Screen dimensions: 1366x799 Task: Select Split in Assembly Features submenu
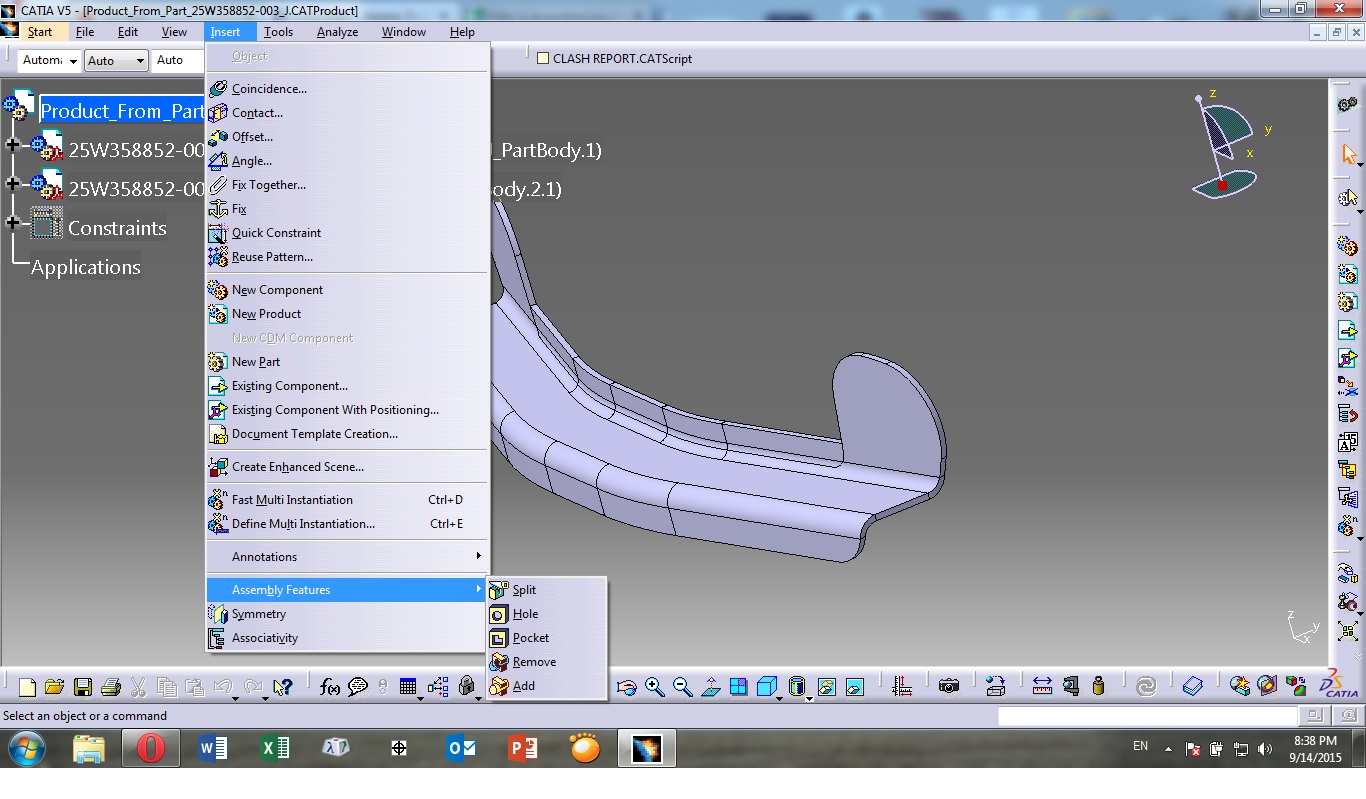[x=546, y=589]
